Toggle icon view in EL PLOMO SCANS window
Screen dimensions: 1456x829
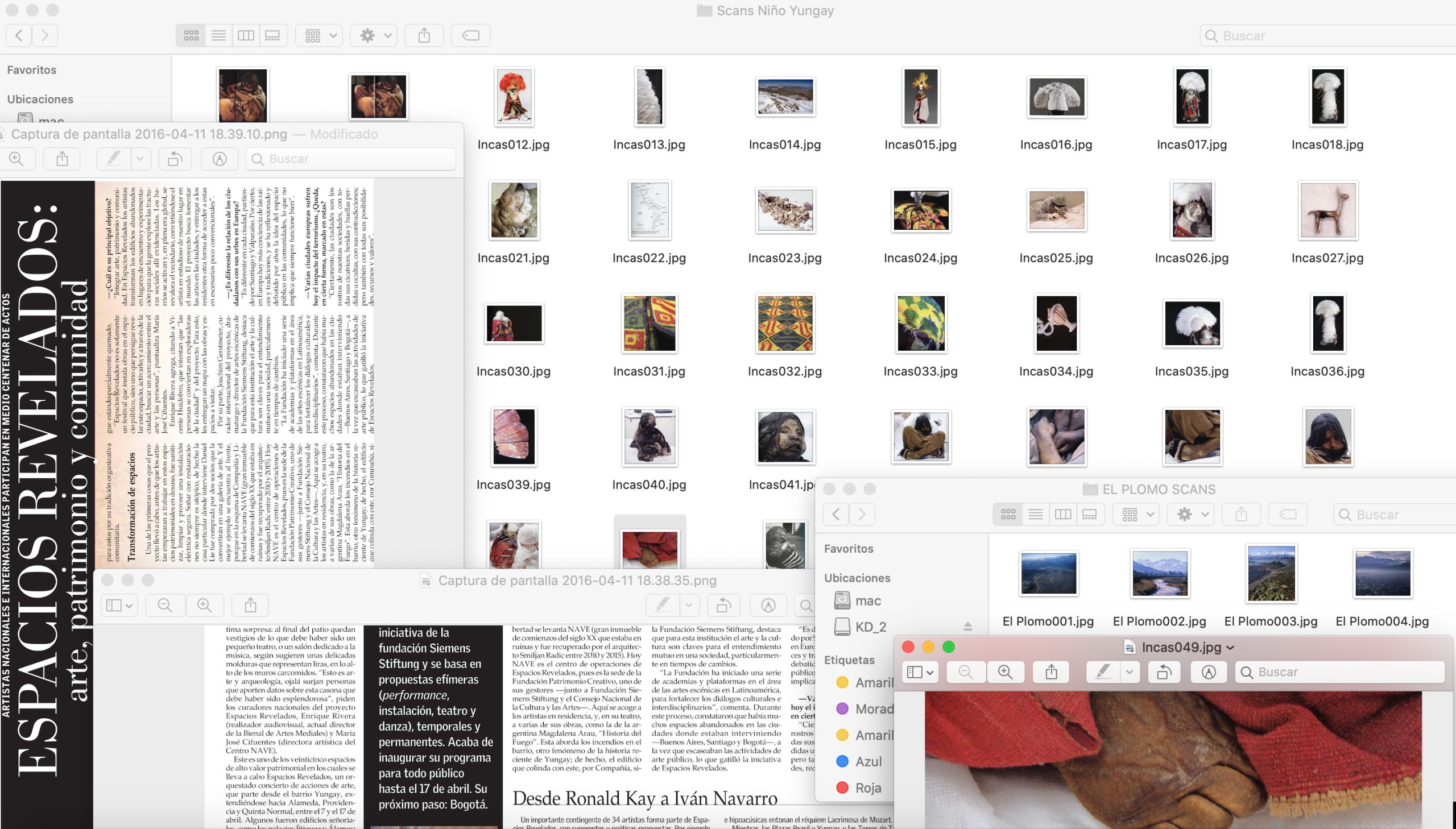(x=1008, y=515)
